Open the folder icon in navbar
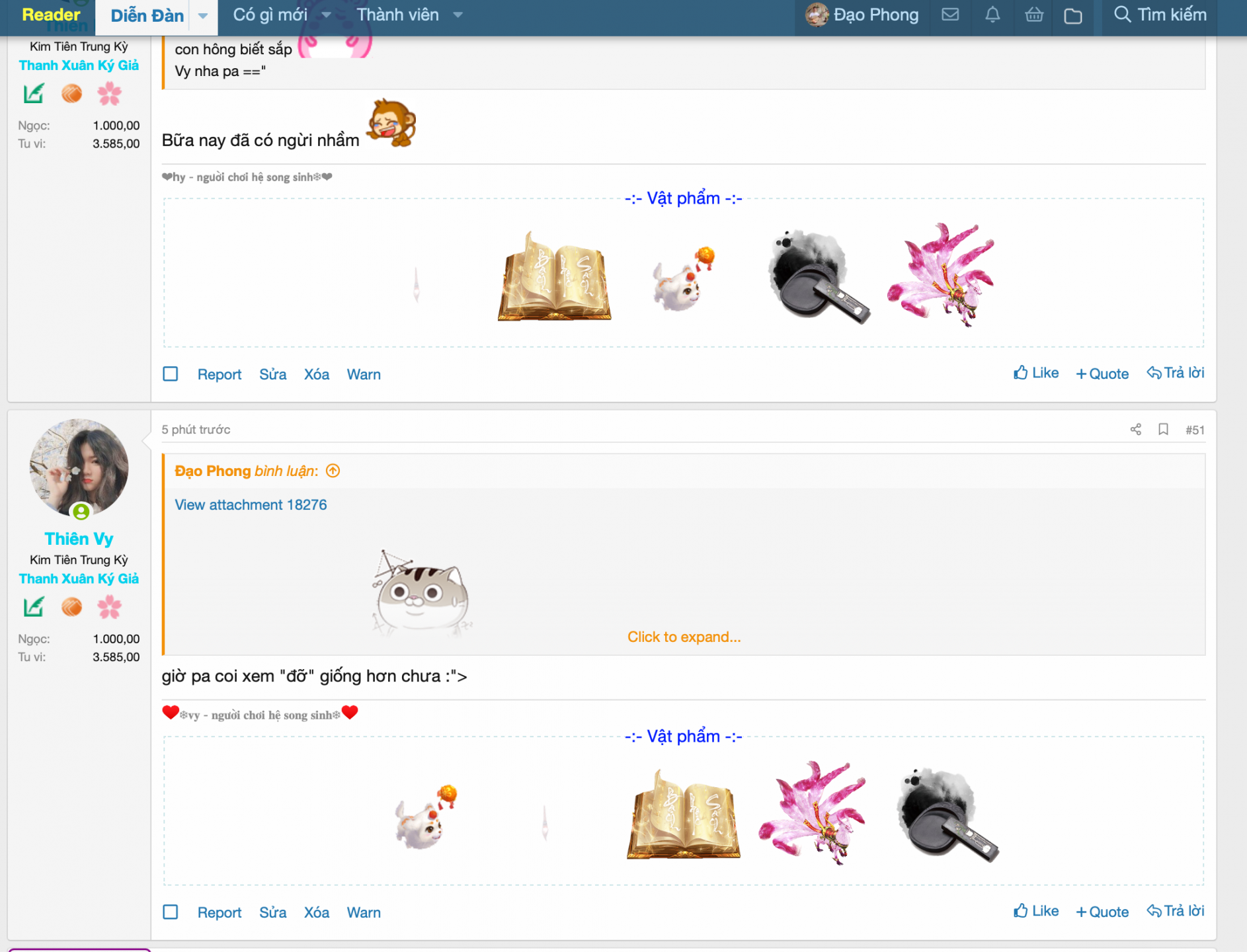Viewport: 1247px width, 952px height. pyautogui.click(x=1073, y=16)
